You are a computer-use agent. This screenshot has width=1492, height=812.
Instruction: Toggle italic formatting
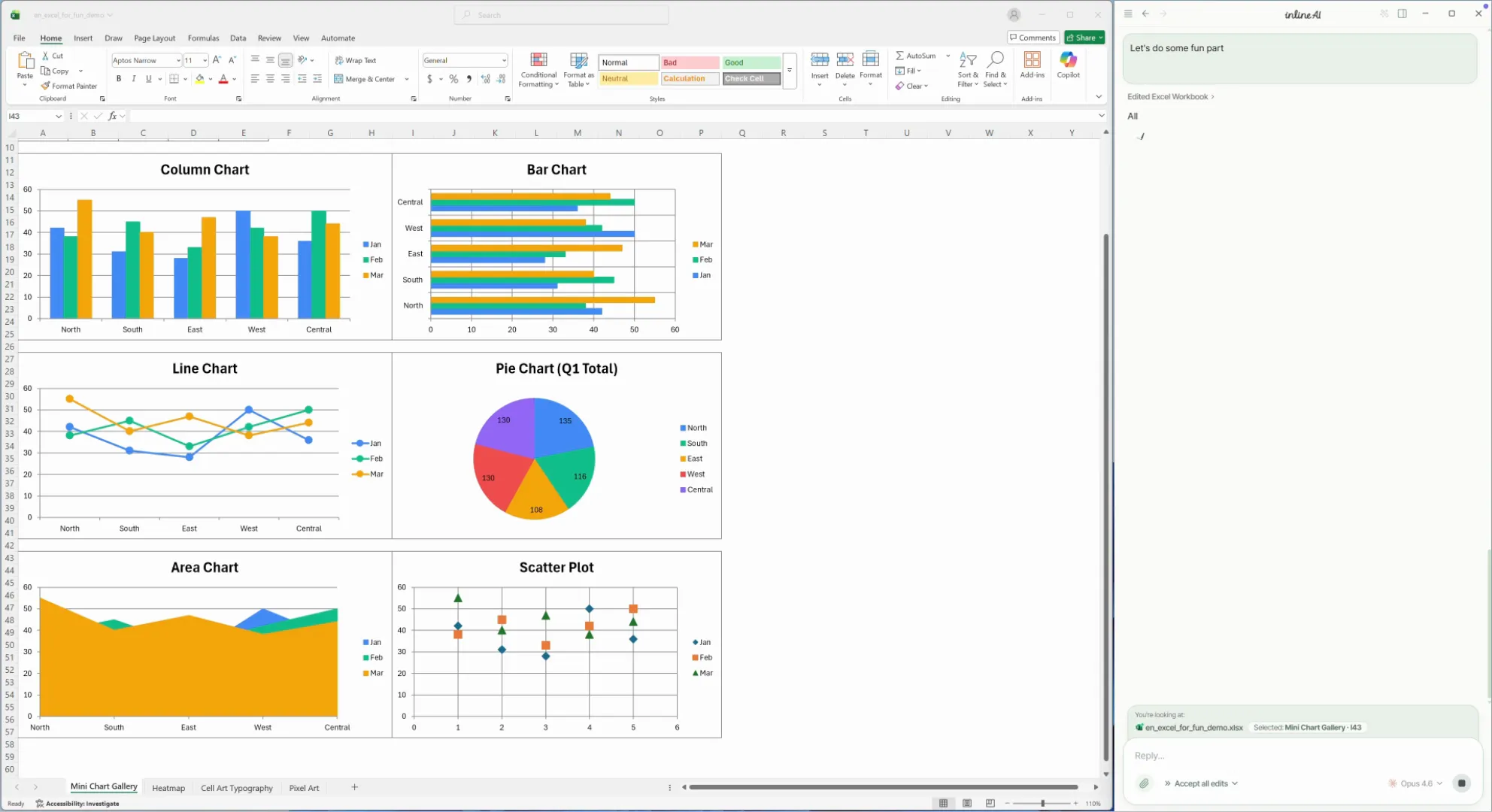tap(133, 79)
